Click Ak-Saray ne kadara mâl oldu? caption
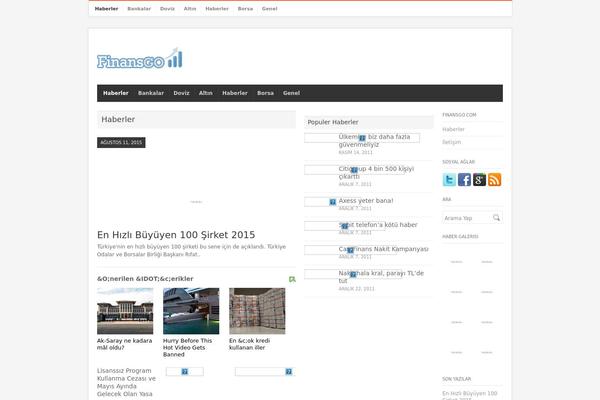The width and height of the screenshot is (600, 400). coord(124,344)
